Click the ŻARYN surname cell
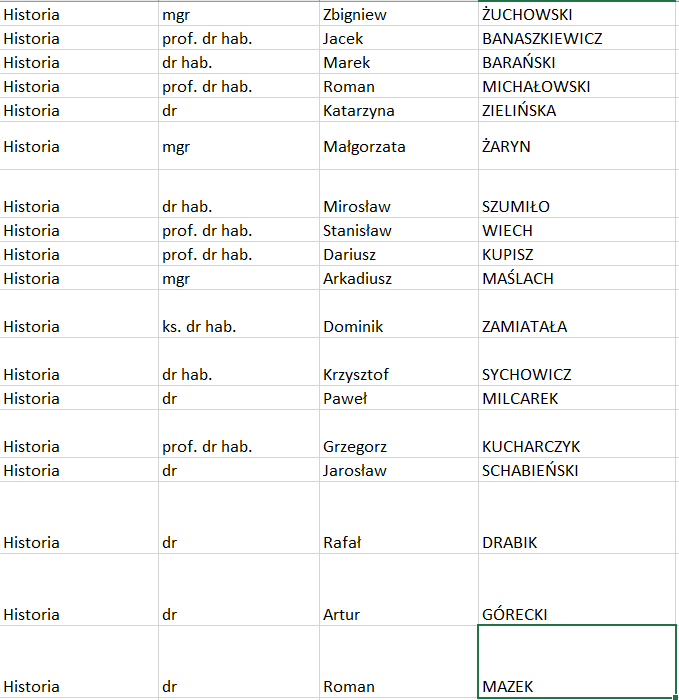This screenshot has height=700, width=679. (x=506, y=147)
